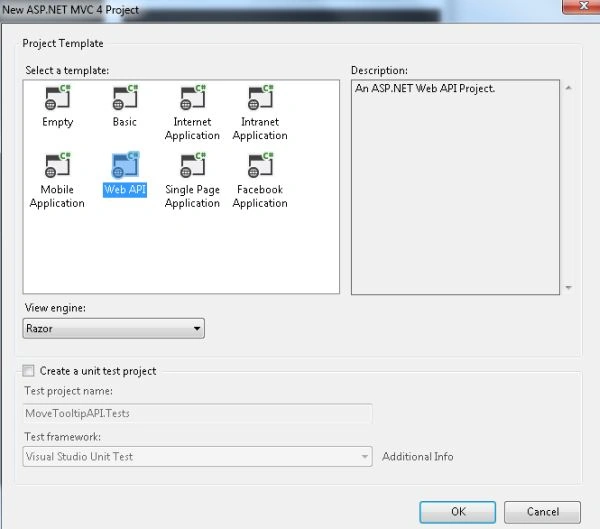Click the 'An ASP.NET Web API Project.' description text
The width and height of the screenshot is (600, 529).
tap(425, 88)
